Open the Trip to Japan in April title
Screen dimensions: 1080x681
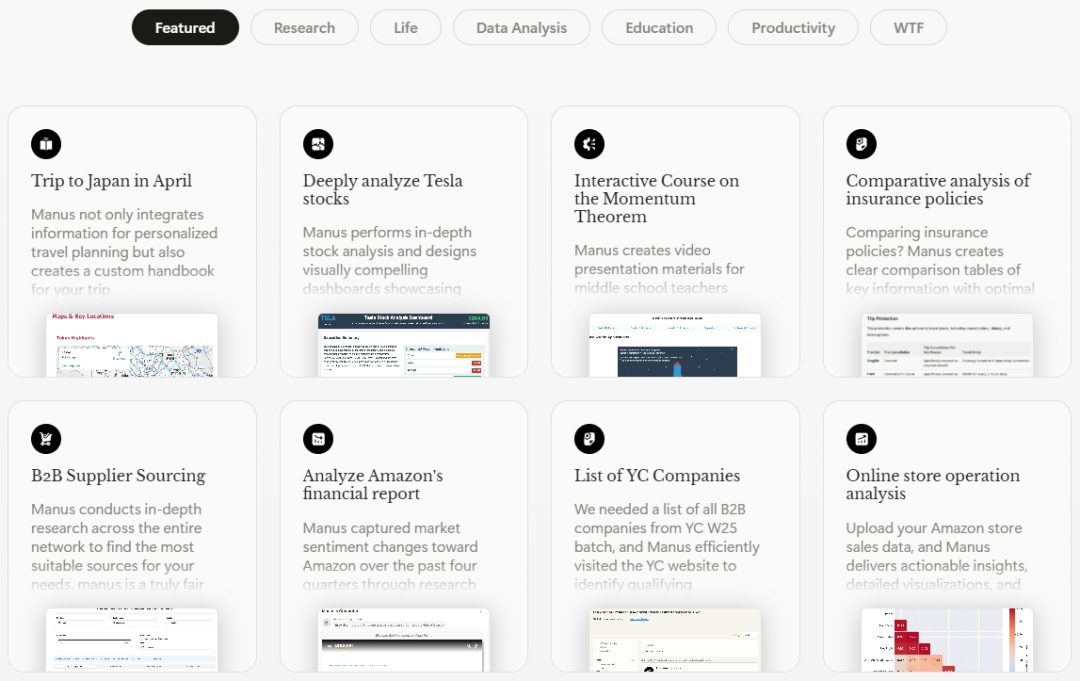(x=111, y=181)
